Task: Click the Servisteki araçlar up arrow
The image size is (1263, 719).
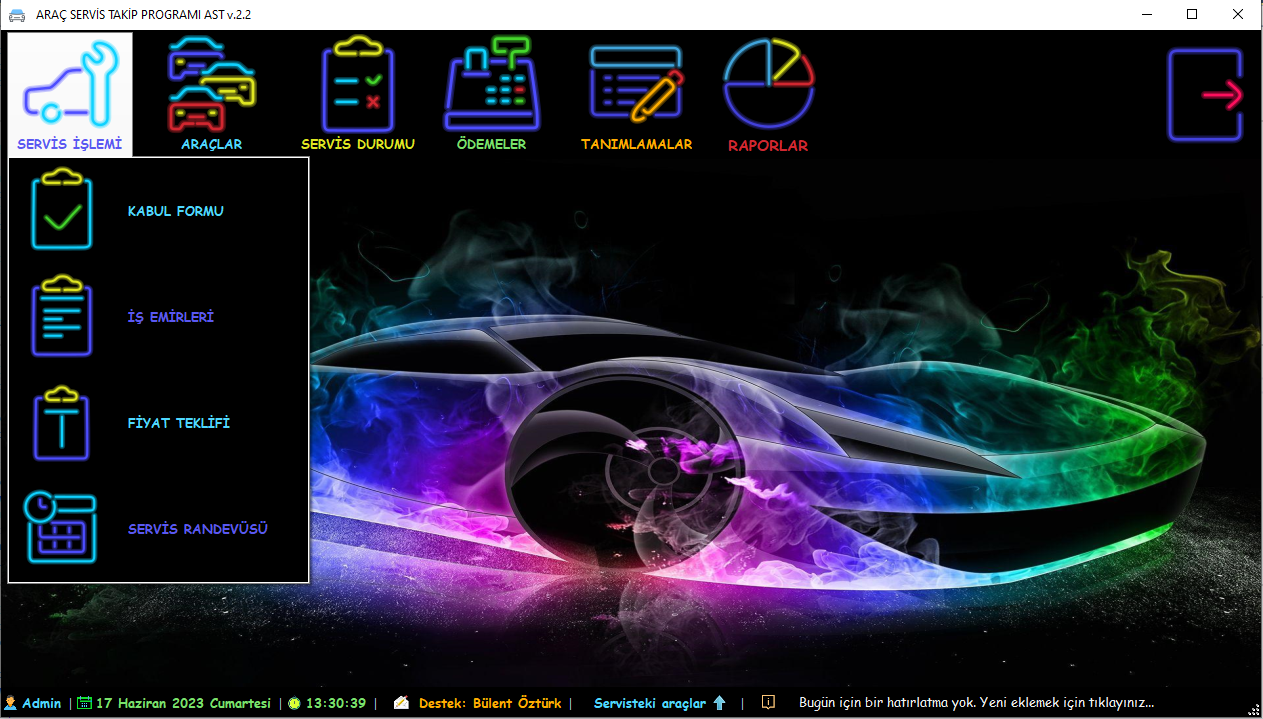Action: tap(719, 703)
